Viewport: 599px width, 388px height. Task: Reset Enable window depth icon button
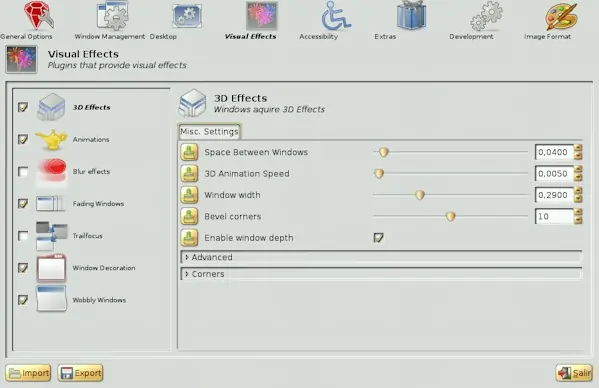click(x=189, y=238)
